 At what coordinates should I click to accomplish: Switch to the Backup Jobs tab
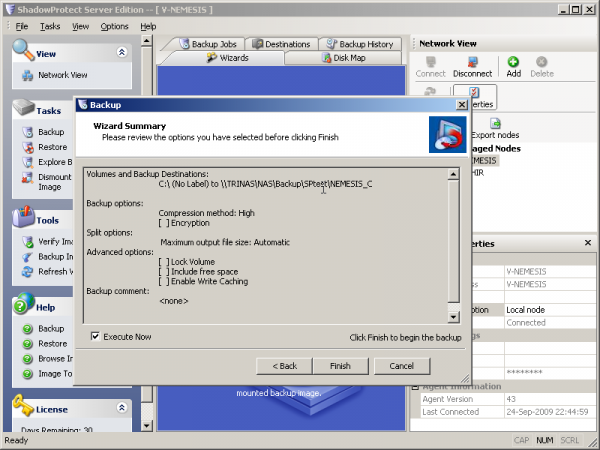(208, 44)
